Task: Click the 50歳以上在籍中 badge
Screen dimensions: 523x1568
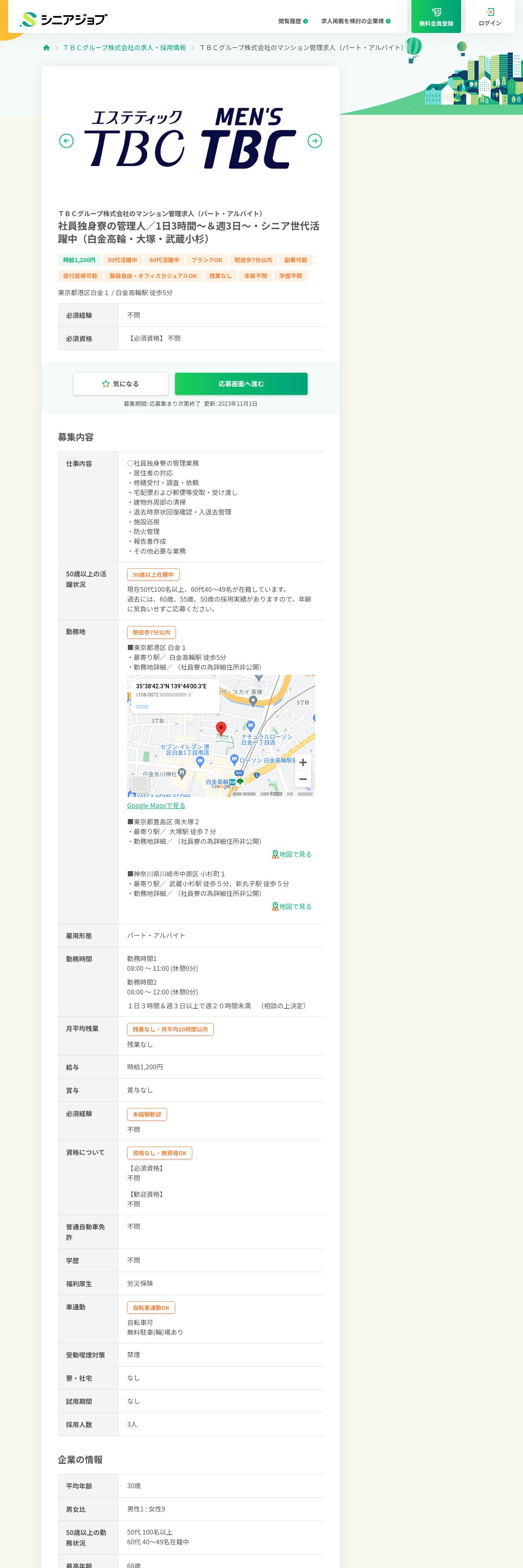Action: coord(154,575)
